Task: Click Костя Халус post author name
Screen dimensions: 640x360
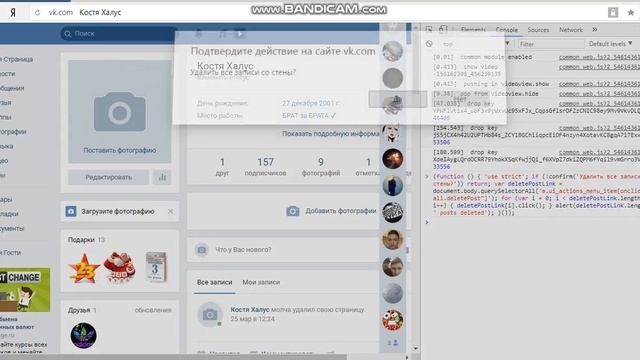Action: point(250,310)
